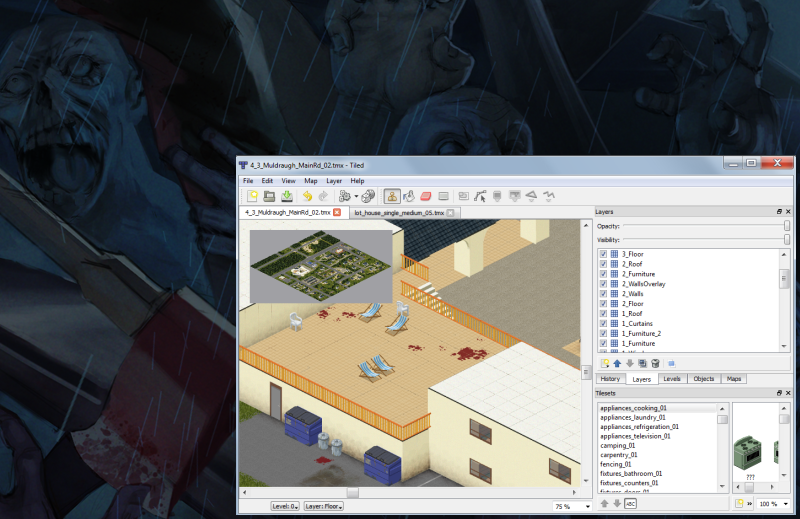Image resolution: width=800 pixels, height=519 pixels.
Task: Click the blue square toggle other layers icon
Action: pos(672,363)
